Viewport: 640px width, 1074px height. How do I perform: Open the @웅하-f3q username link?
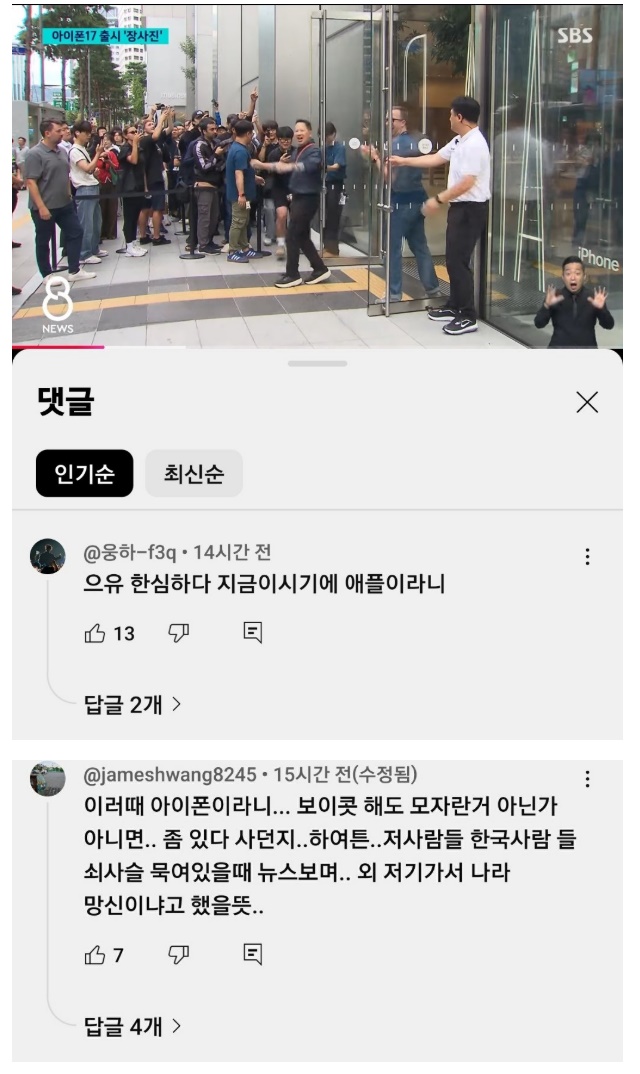click(130, 552)
